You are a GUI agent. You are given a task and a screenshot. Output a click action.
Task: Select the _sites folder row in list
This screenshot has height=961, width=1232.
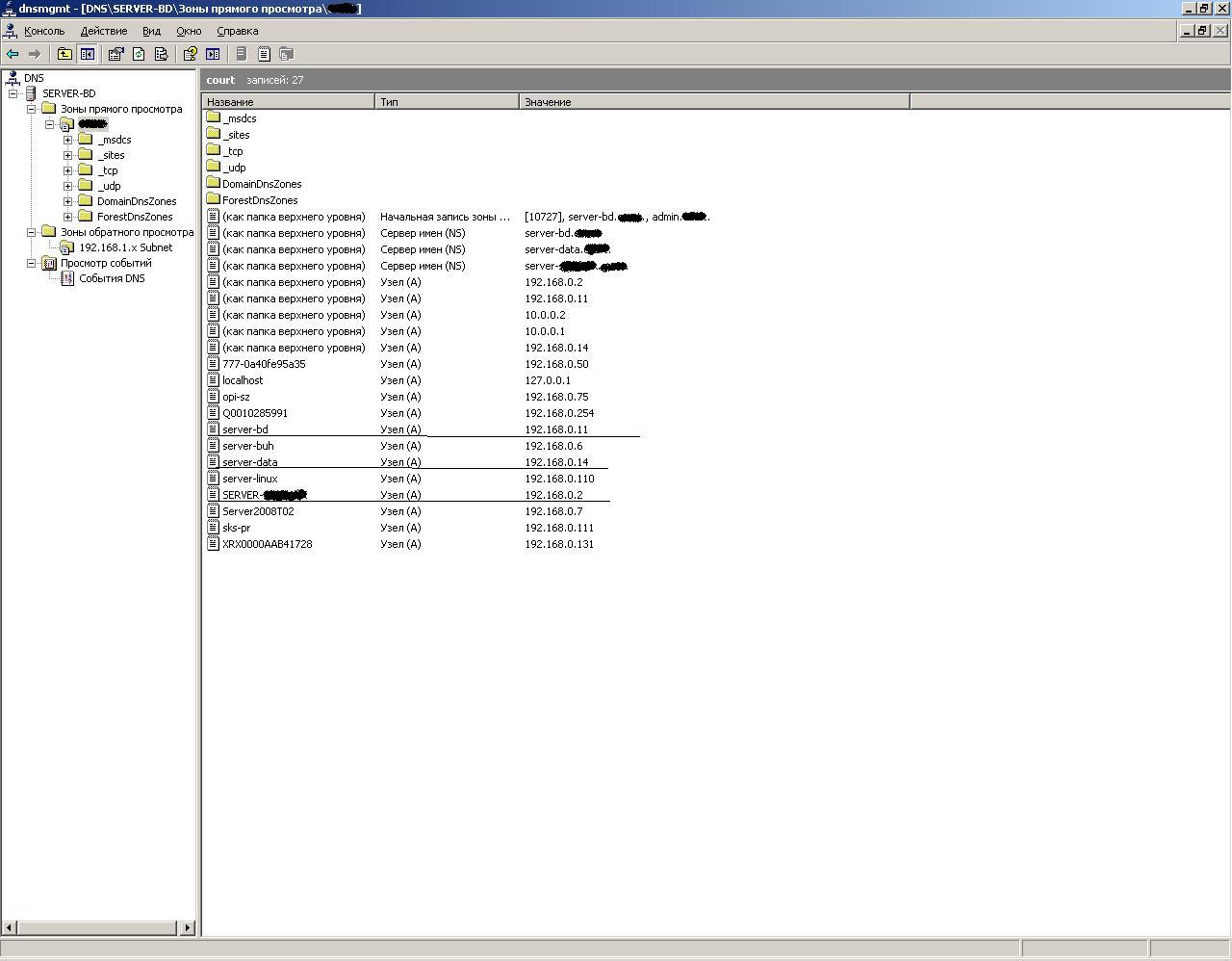228,135
